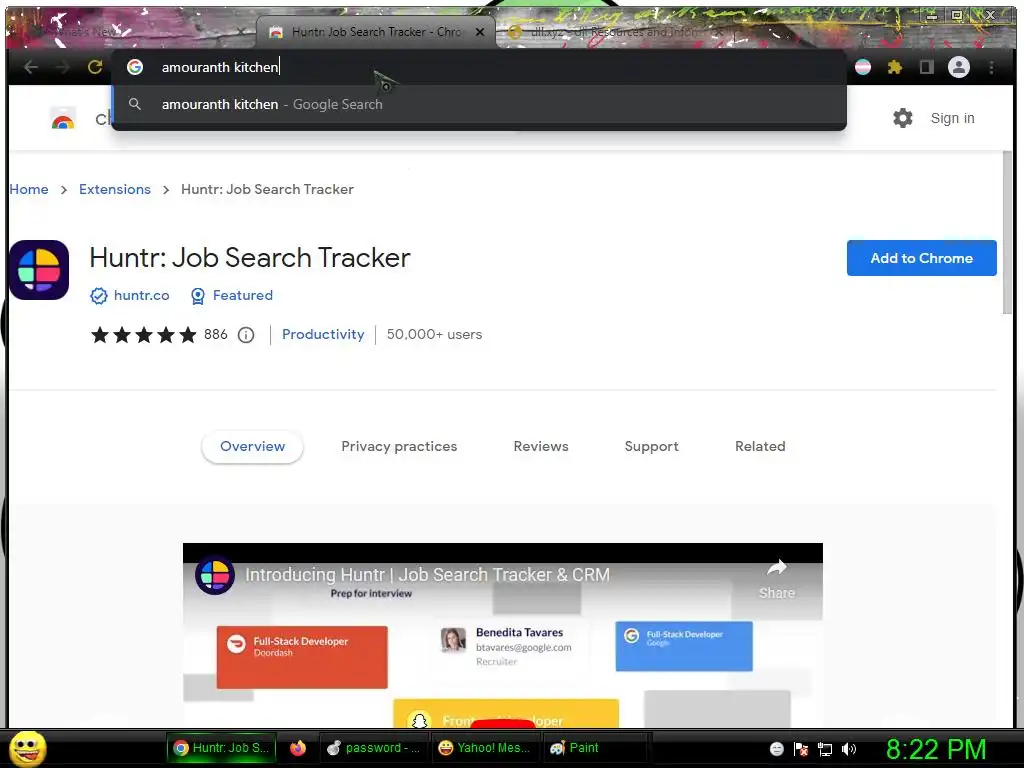Screen dimensions: 1024x768
Task: Click the '50,000+ users' text
Action: pos(434,334)
